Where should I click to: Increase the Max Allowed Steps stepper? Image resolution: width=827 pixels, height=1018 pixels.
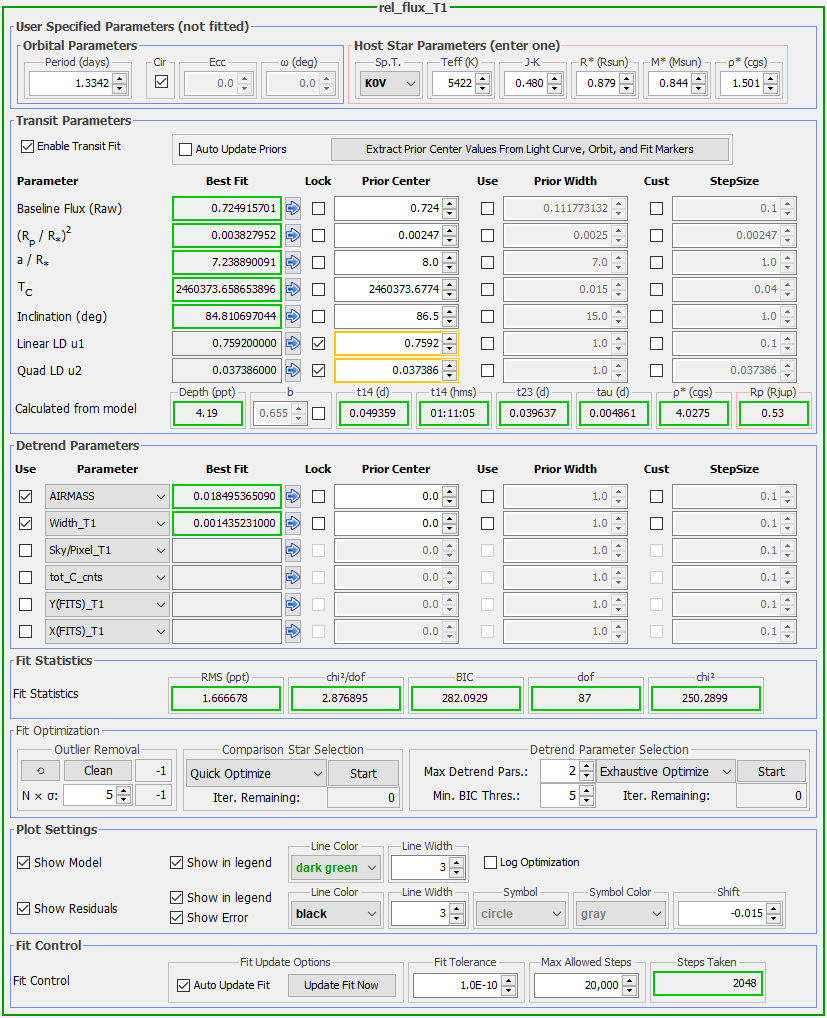click(630, 980)
